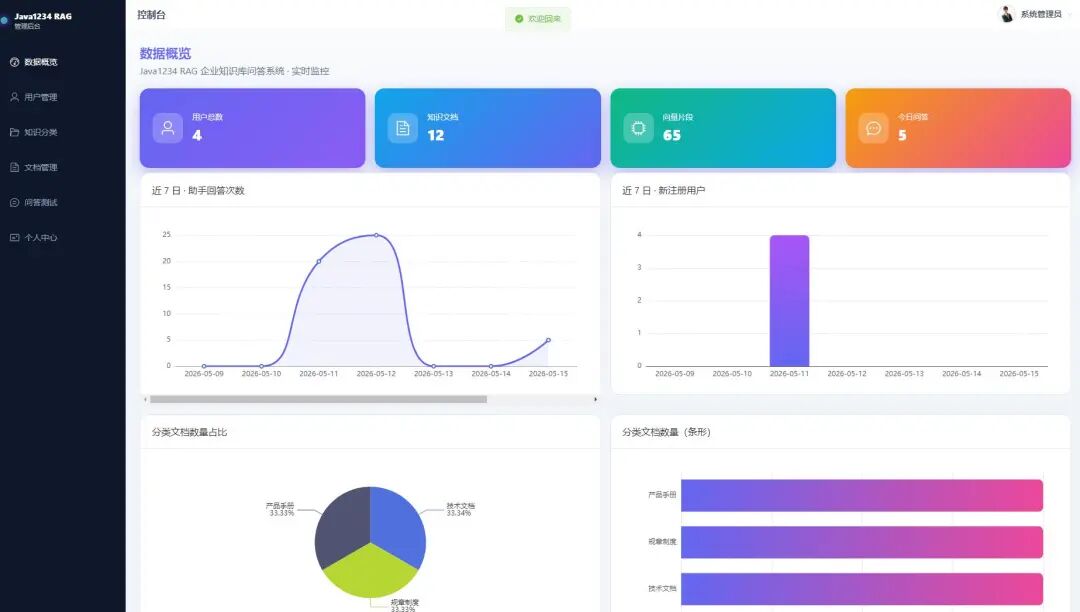Open 数据概览 via its dashboard gauge icon
The image size is (1080, 612).
(14, 62)
